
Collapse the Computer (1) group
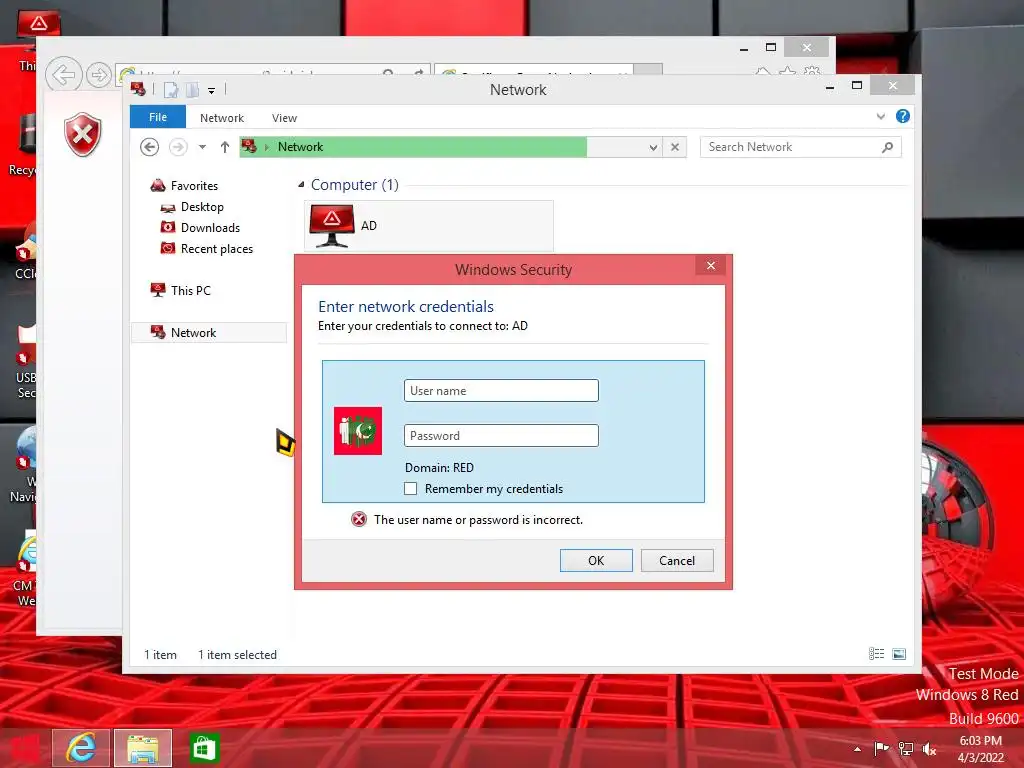[301, 185]
